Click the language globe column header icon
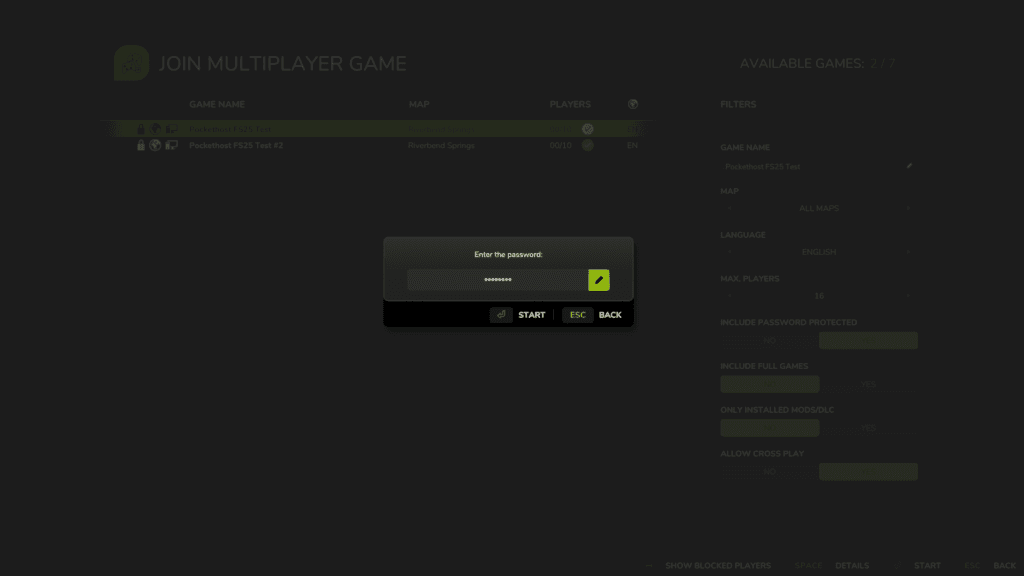The image size is (1024, 576). pyautogui.click(x=632, y=104)
